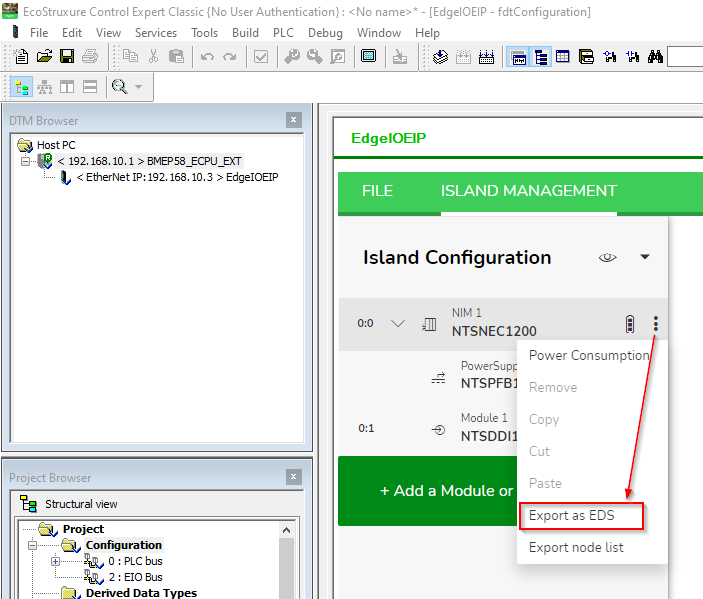Select Export as EDS from context menu
703x599 pixels.
pos(572,516)
